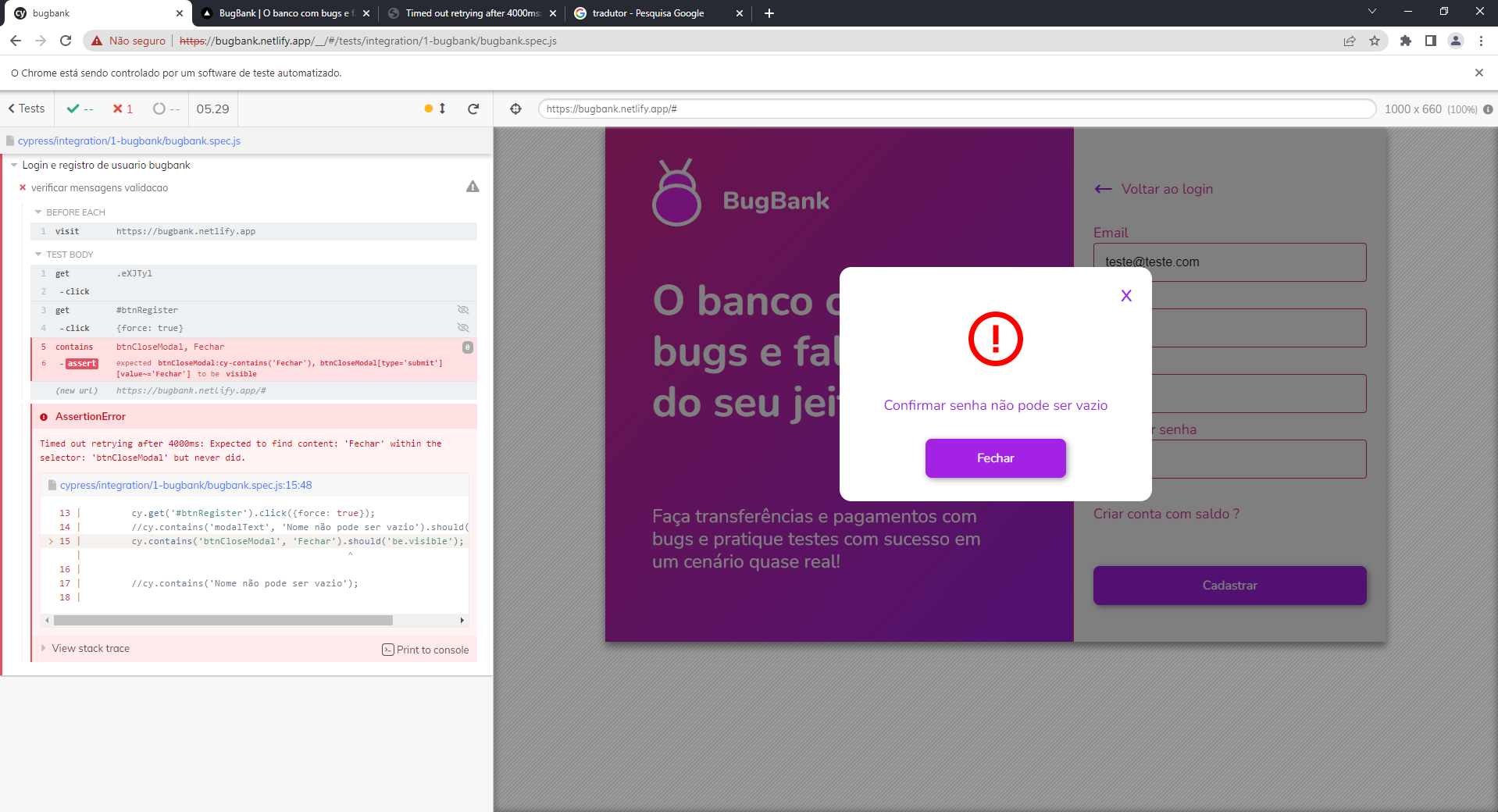
Task: Click the pending tests circle count
Action: 166,109
